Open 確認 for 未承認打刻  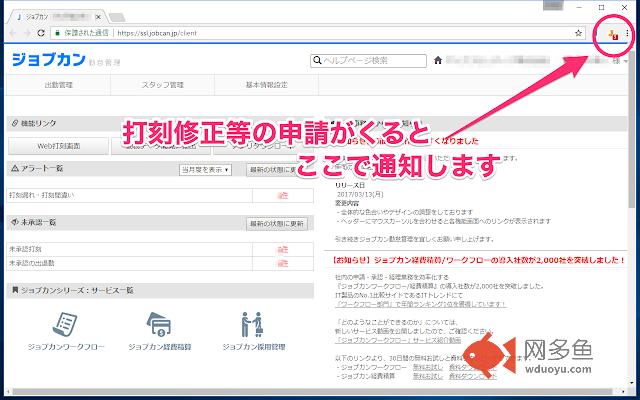pyautogui.click(x=283, y=249)
